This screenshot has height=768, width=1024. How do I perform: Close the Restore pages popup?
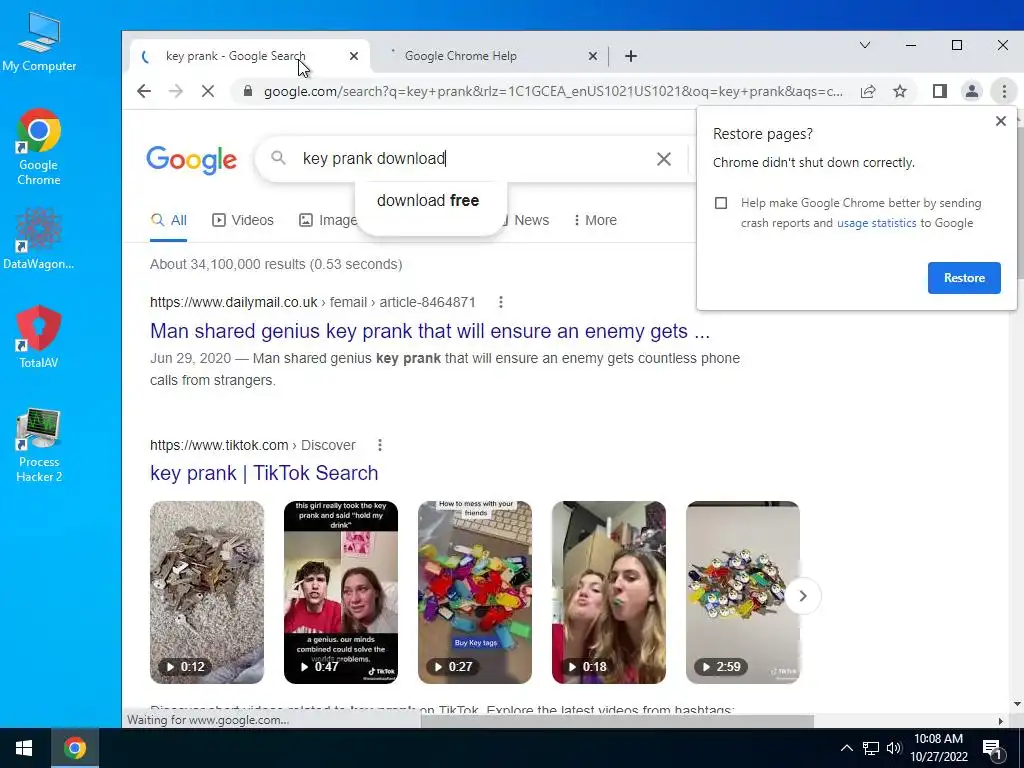1000,121
